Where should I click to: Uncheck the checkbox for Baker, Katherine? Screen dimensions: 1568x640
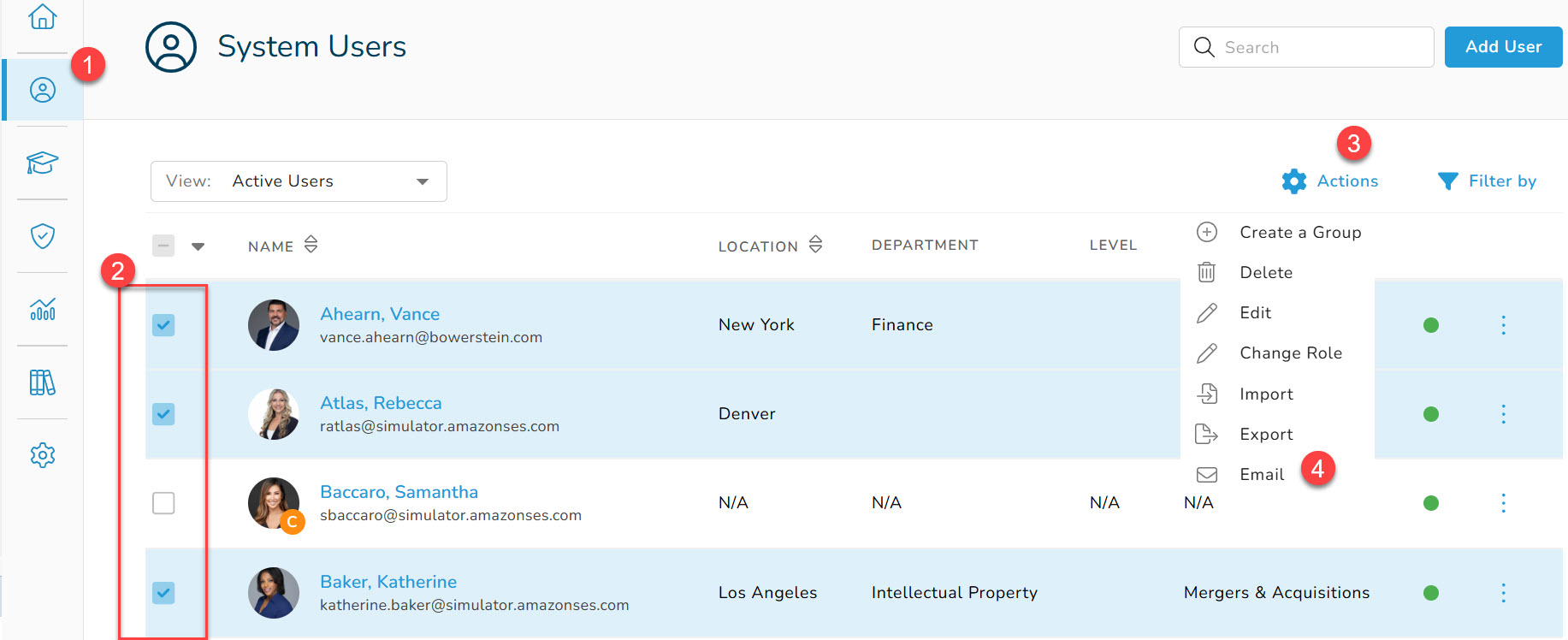coord(163,592)
